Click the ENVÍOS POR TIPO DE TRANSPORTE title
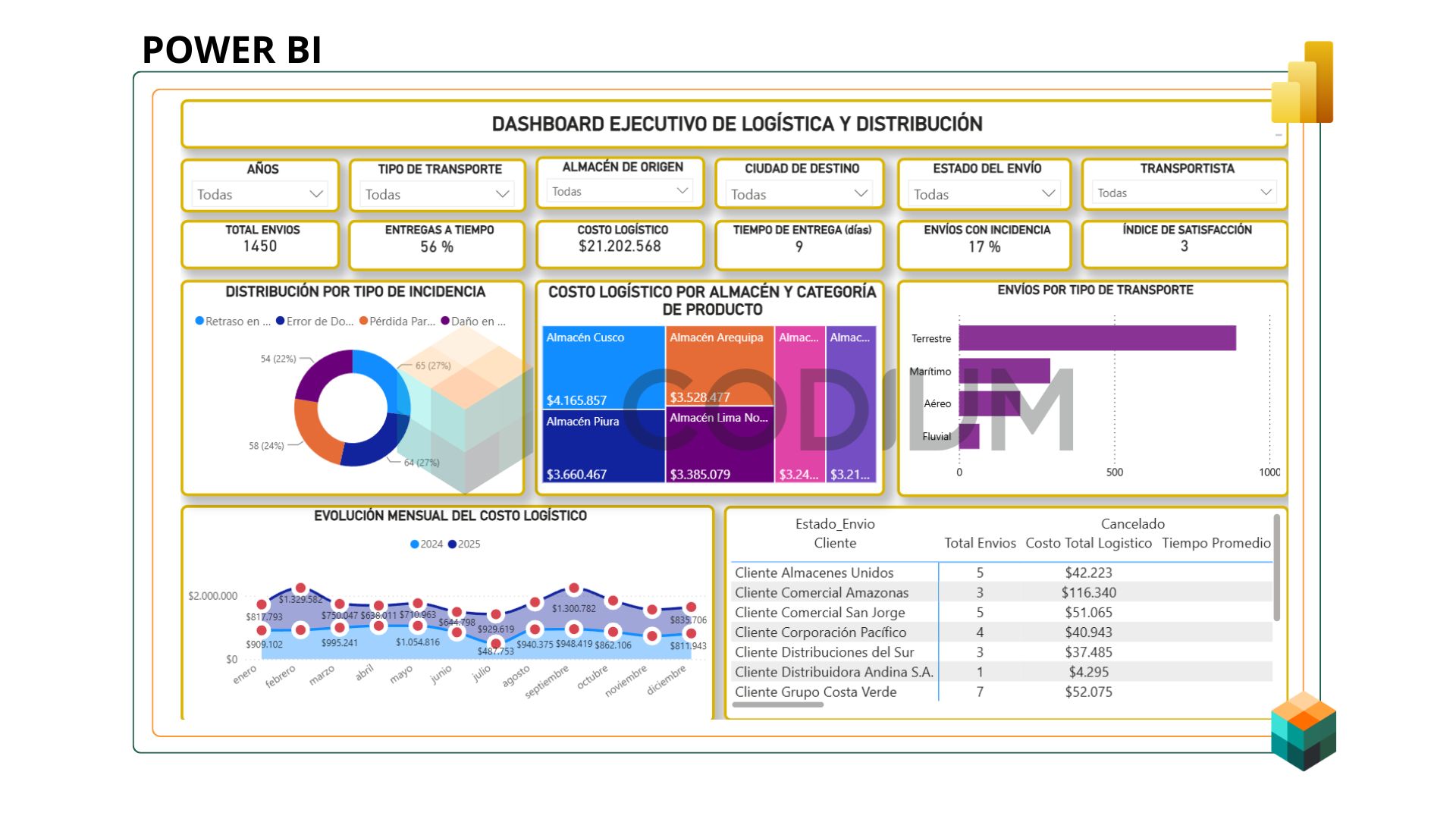The height and width of the screenshot is (819, 1456). coord(1095,290)
